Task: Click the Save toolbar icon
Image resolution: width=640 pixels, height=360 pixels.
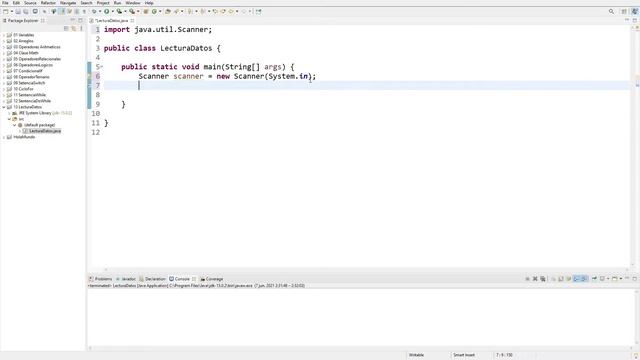Action: tap(18, 11)
